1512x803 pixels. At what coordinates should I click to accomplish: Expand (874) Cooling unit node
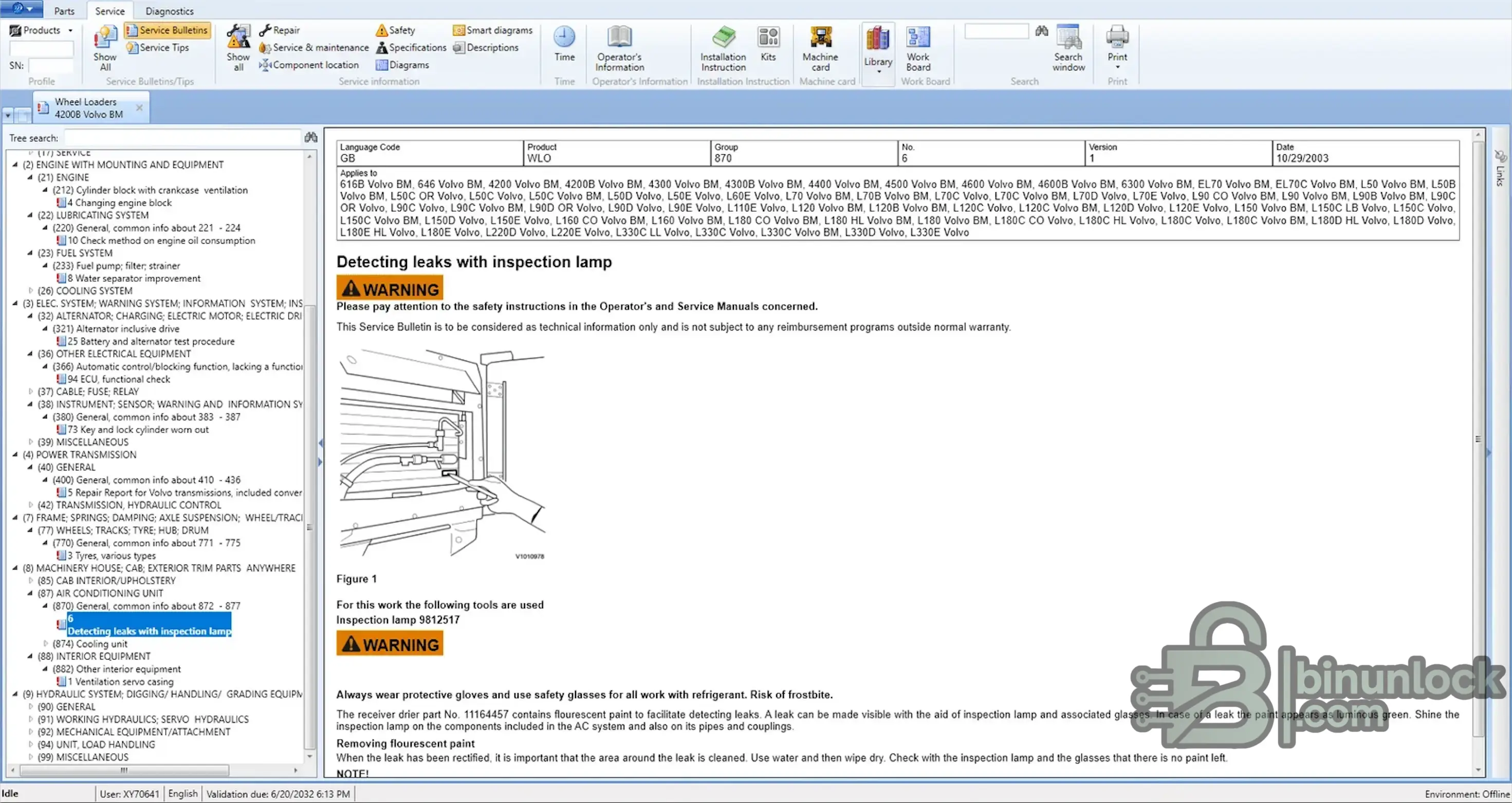pos(45,643)
